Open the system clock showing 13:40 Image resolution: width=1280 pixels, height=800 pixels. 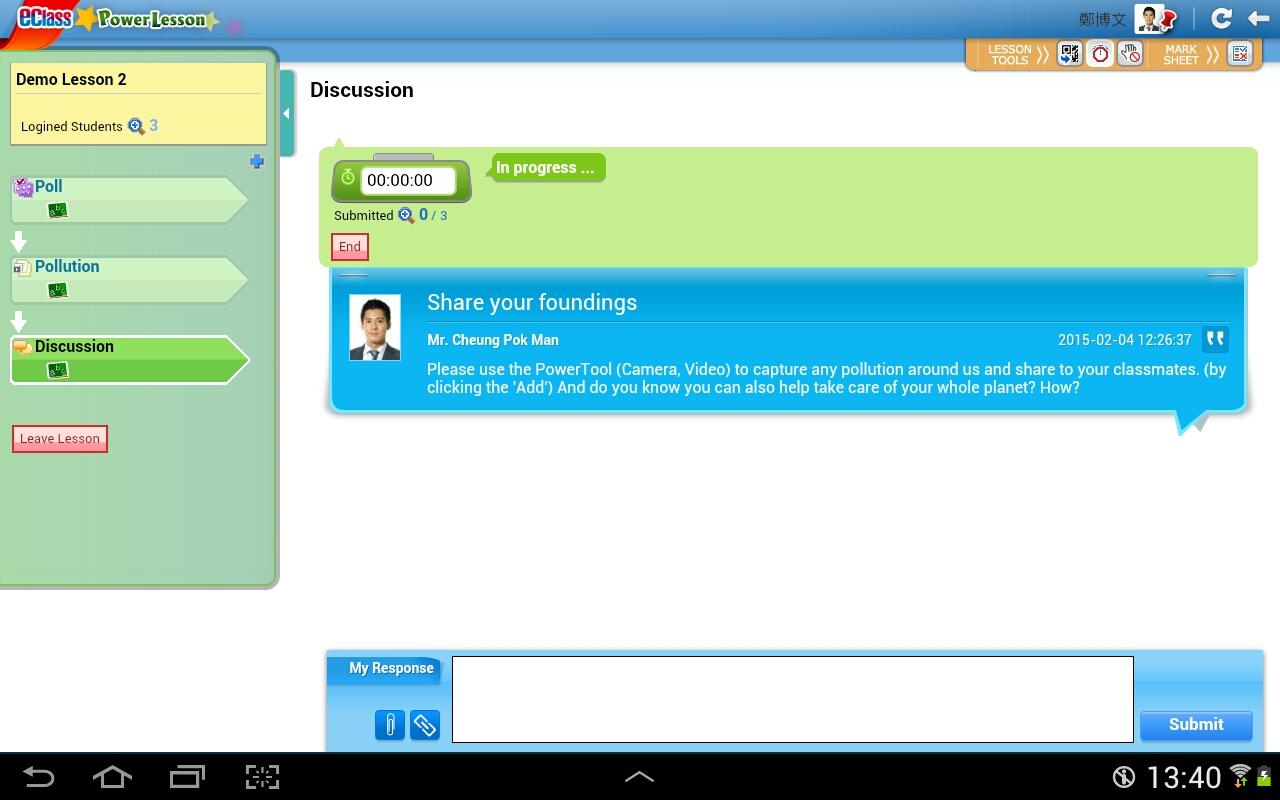(1184, 777)
